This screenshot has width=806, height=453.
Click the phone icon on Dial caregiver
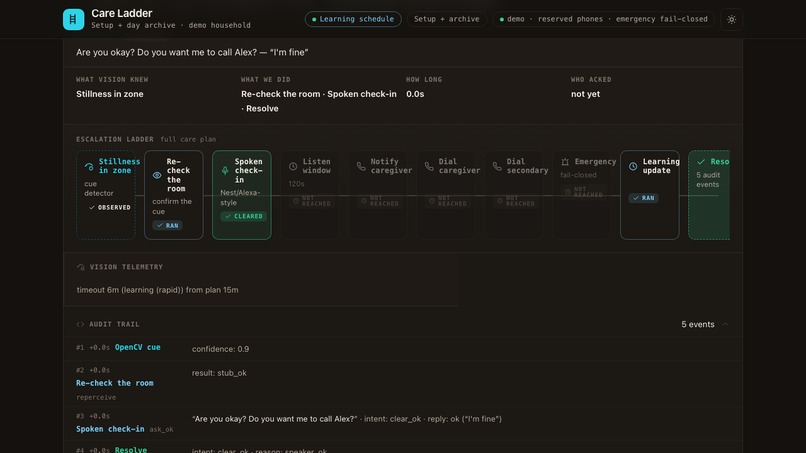[429, 166]
